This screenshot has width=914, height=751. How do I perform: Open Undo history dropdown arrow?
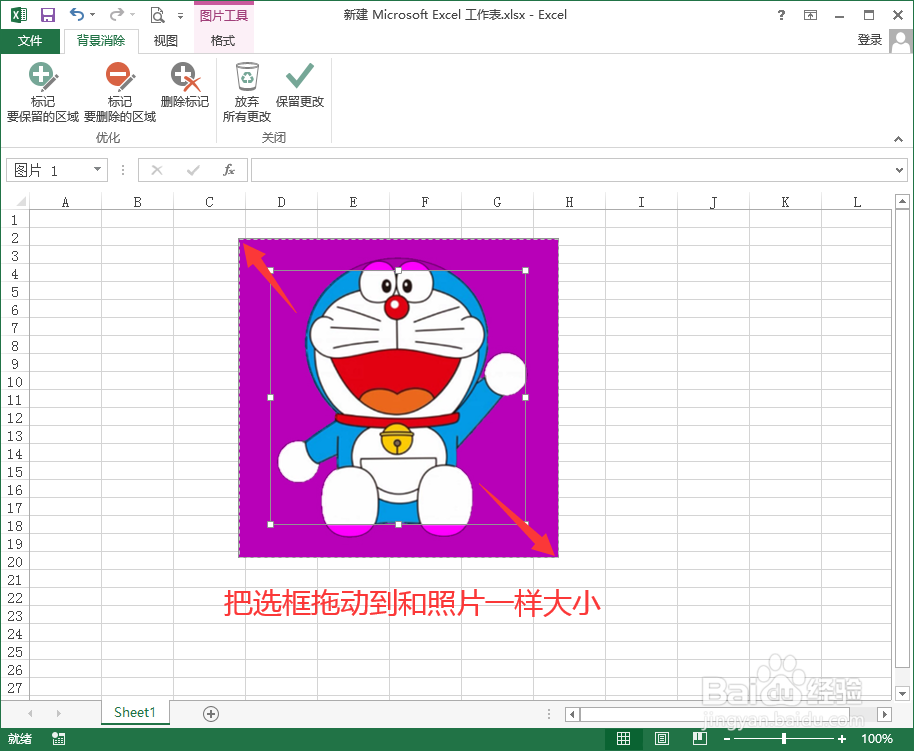tap(93, 15)
